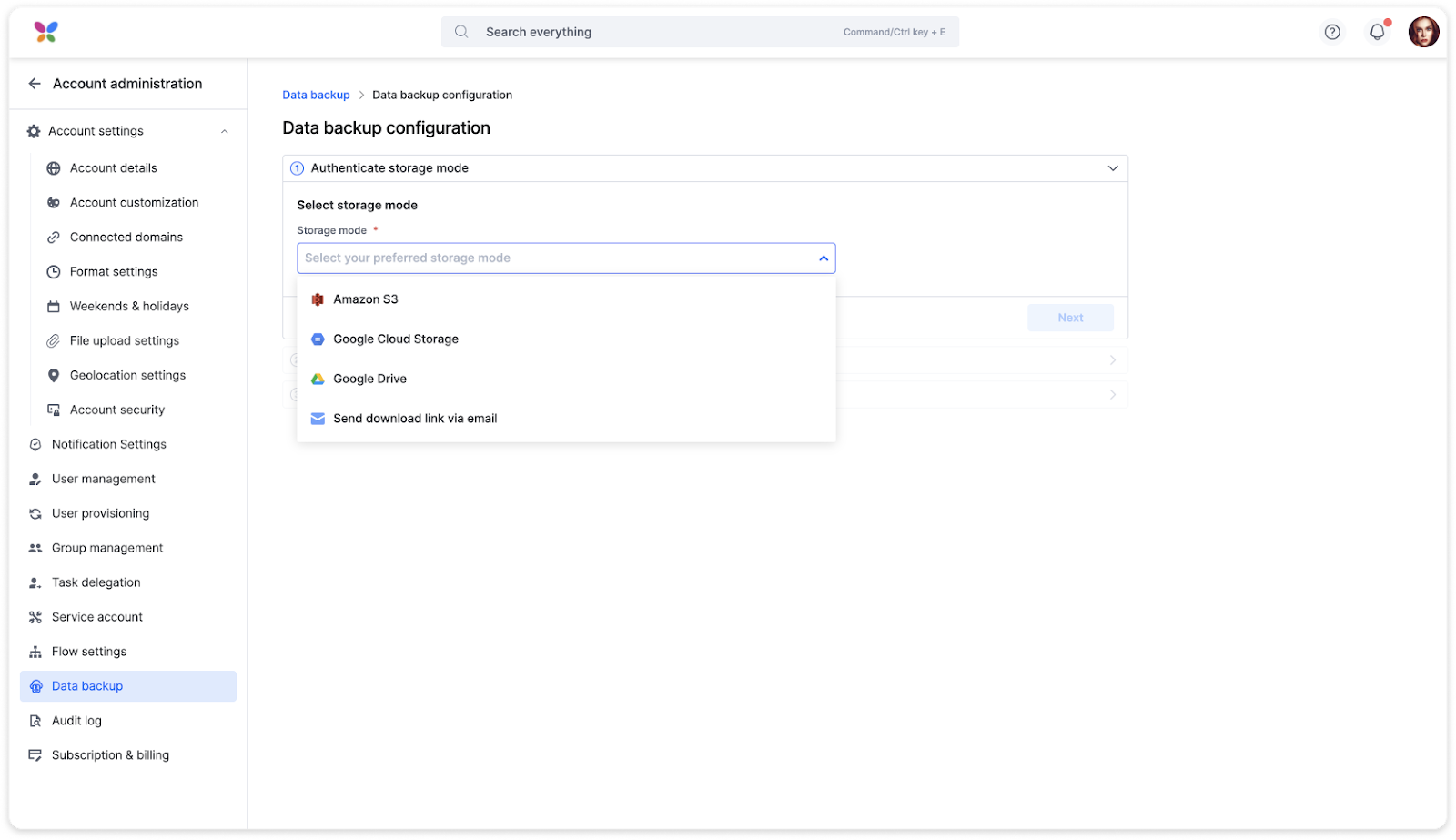Focus the Search everything field
The width and height of the screenshot is (1456, 840).
pyautogui.click(x=700, y=32)
